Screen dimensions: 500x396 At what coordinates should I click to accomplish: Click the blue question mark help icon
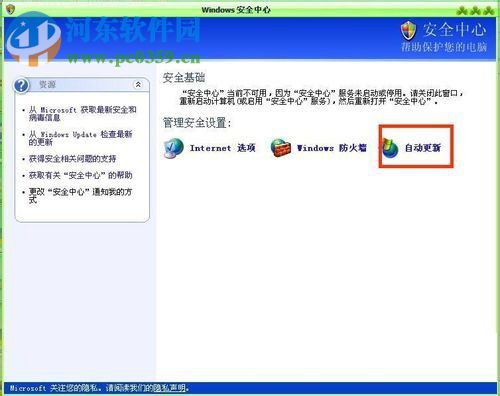[x=22, y=85]
